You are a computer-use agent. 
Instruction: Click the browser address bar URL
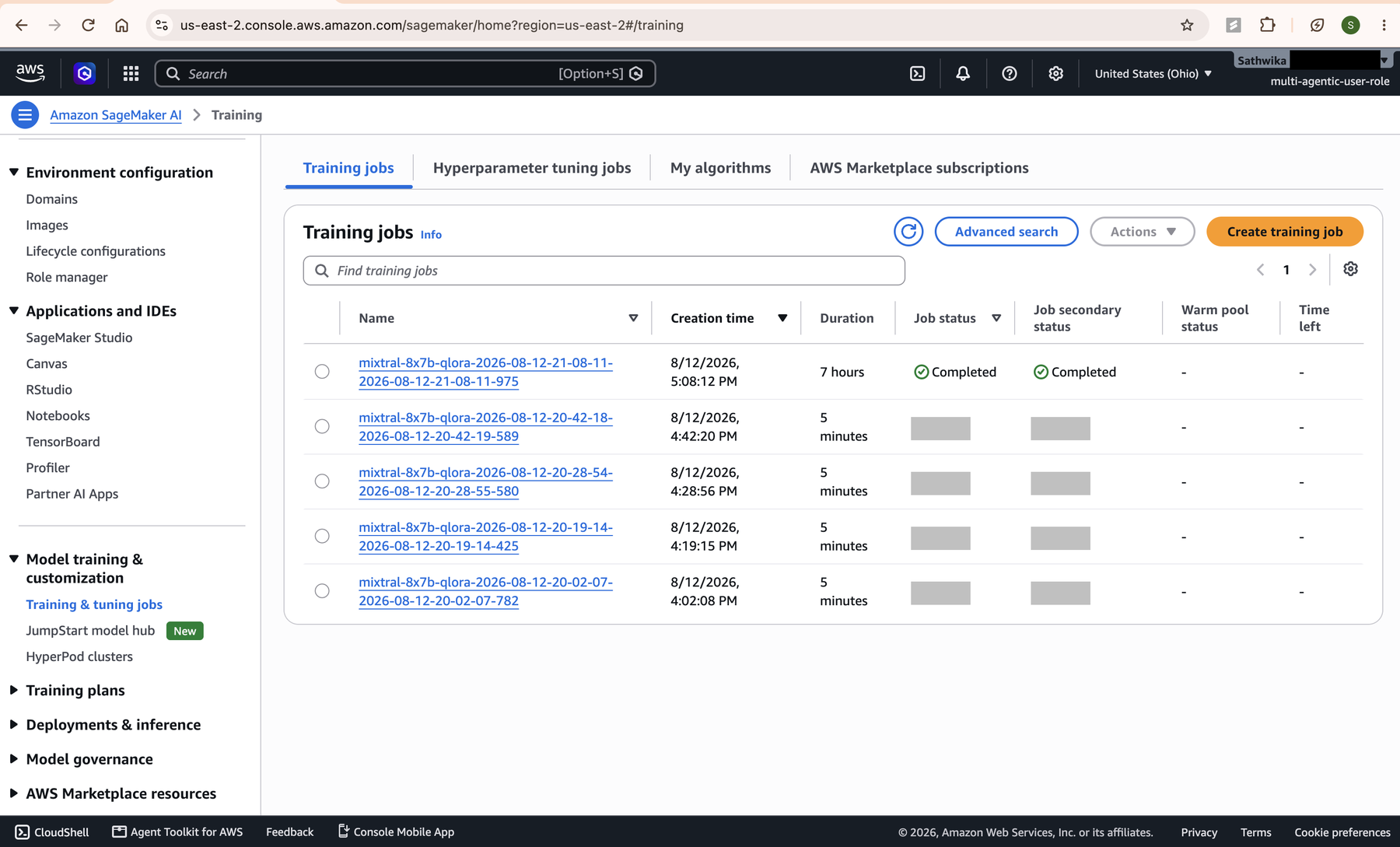point(432,25)
